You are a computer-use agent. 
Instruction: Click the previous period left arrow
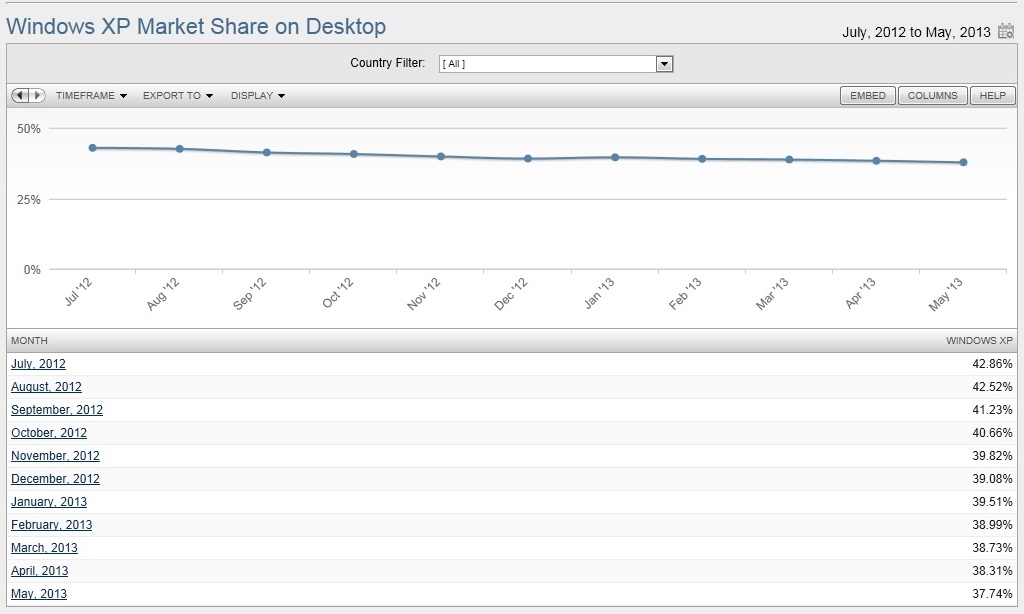(19, 95)
